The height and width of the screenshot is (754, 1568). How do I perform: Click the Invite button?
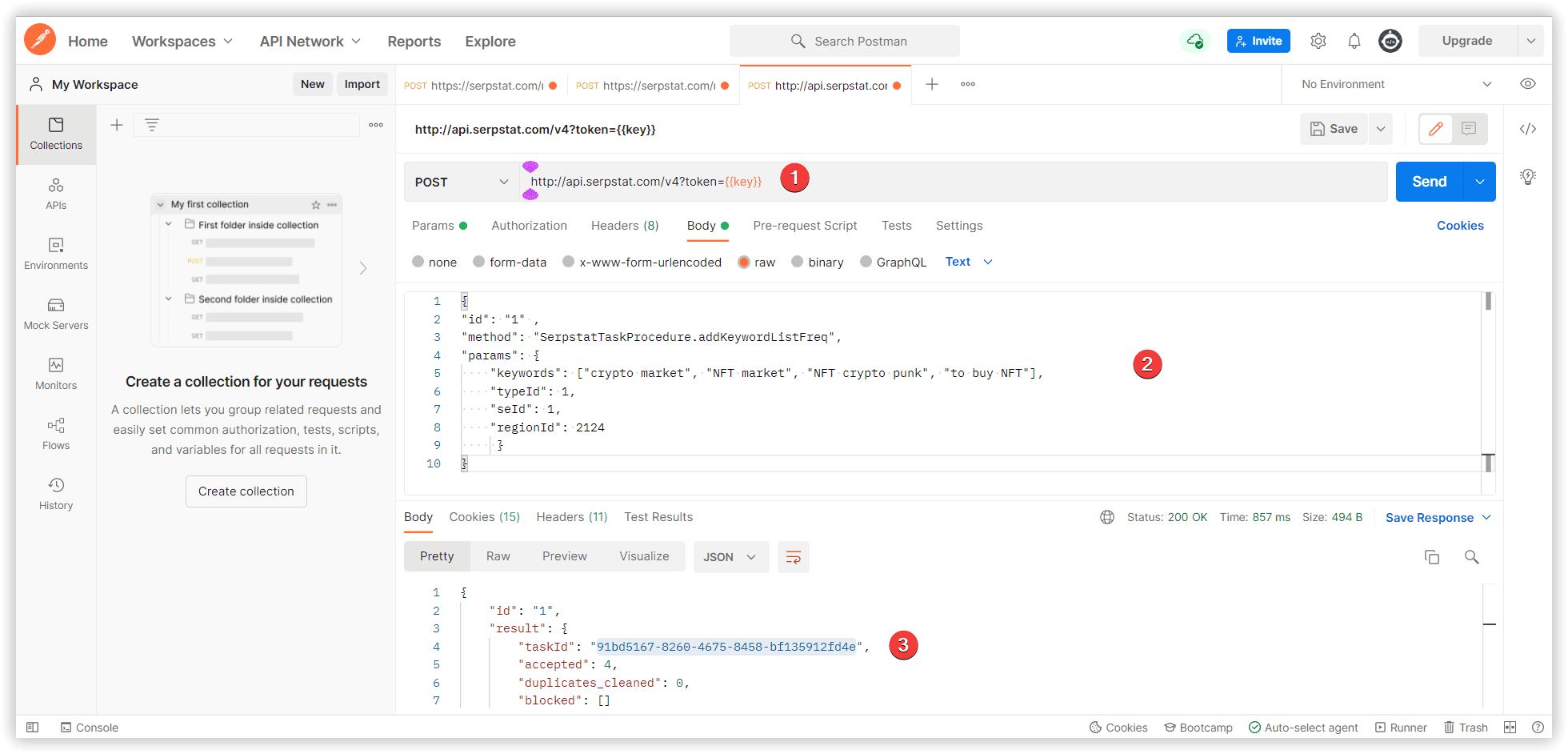(x=1258, y=41)
